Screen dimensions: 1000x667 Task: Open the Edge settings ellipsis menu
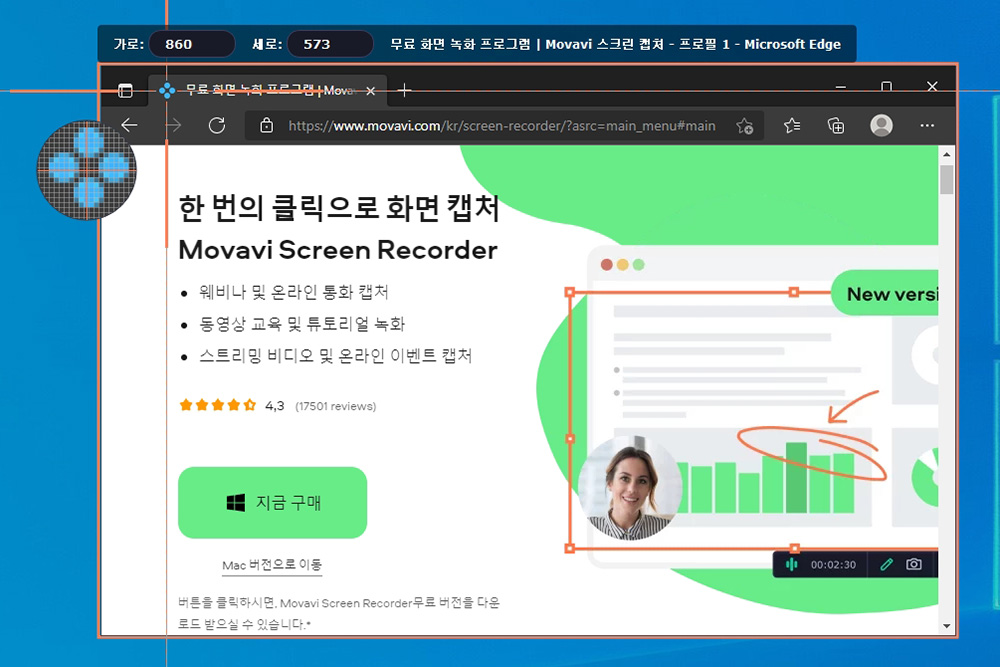pos(927,126)
